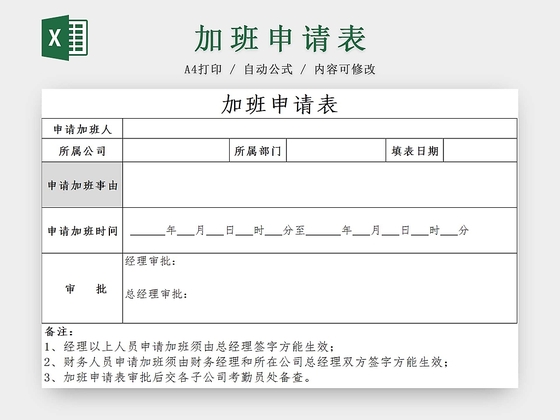Click note 2 about 财务人员申请加班
560x420 pixels.
pyautogui.click(x=246, y=362)
